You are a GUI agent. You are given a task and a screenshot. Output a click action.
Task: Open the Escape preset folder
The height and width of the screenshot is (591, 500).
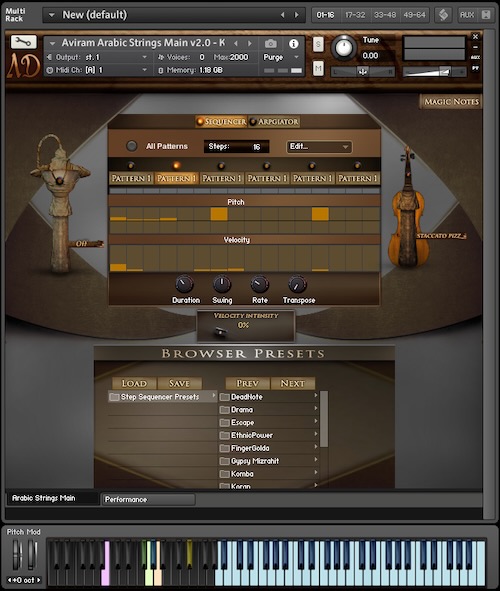269,423
